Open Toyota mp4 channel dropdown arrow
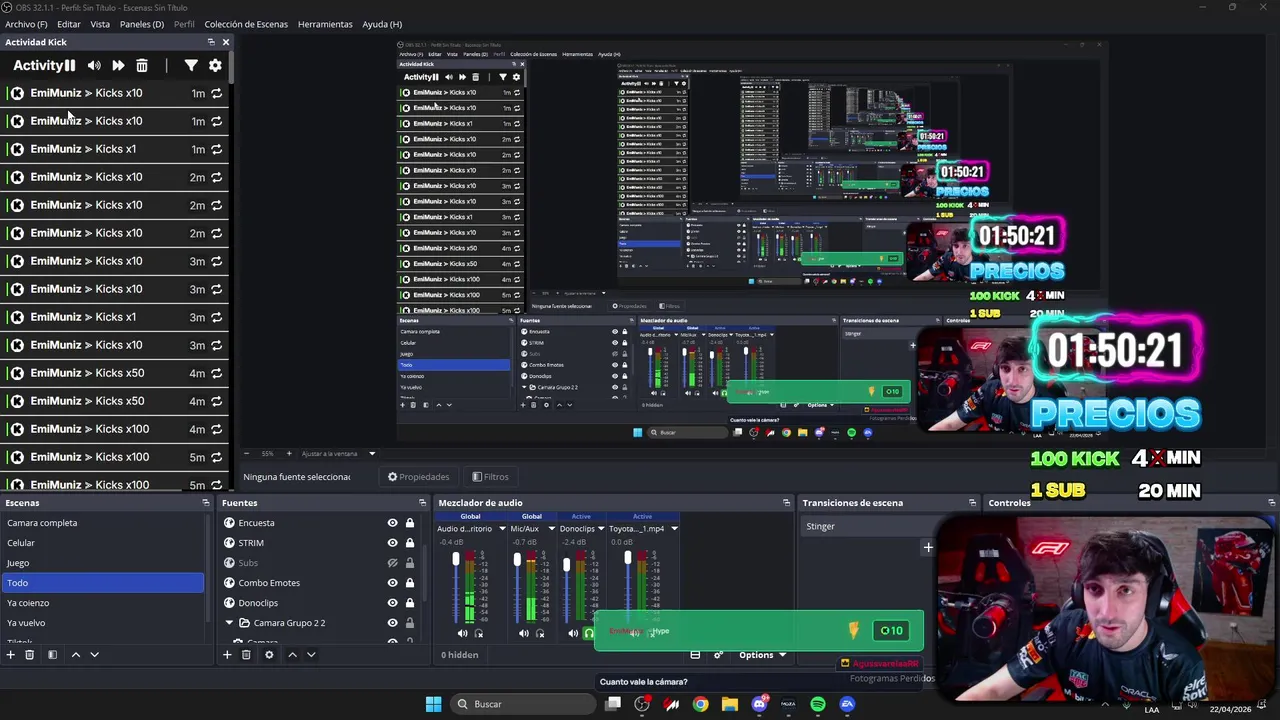 coord(674,529)
